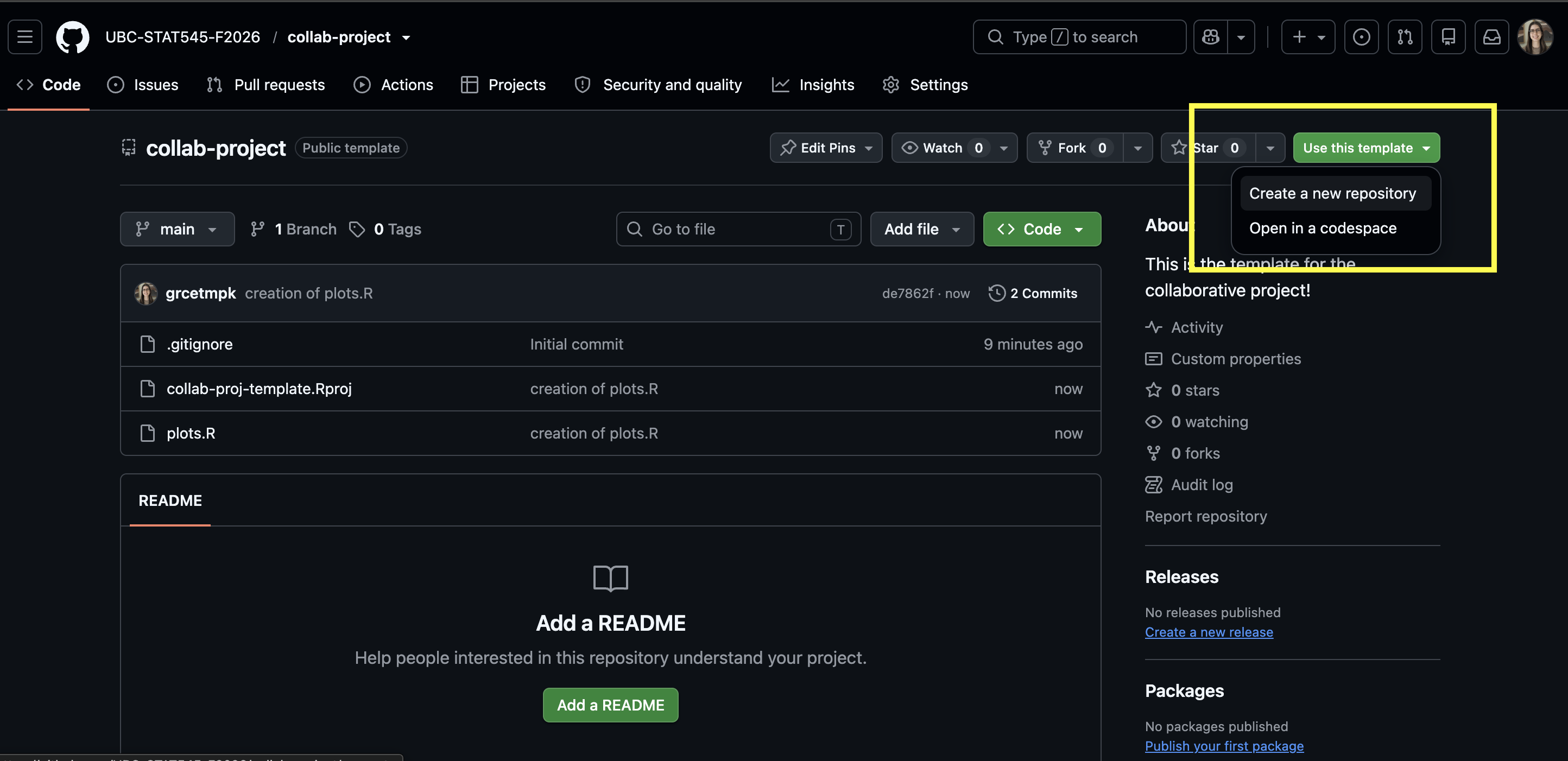Click the grcetmpk commit author avatar

tap(146, 293)
